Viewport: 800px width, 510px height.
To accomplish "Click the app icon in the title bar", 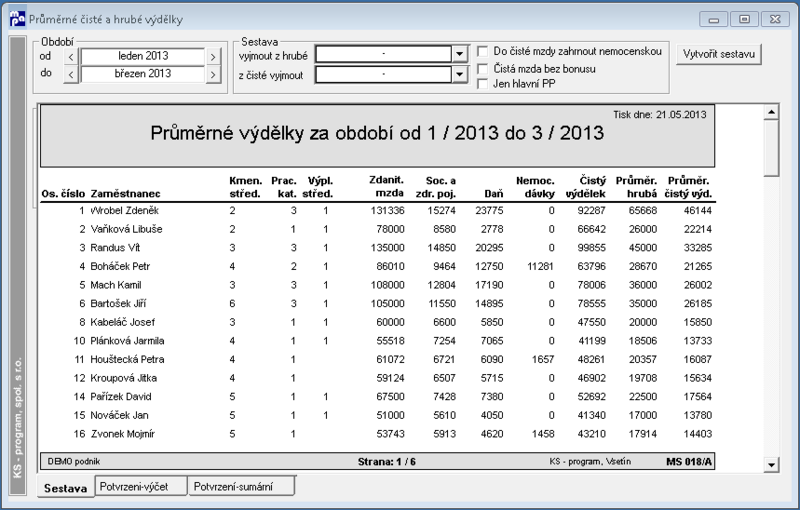I will (17, 19).
